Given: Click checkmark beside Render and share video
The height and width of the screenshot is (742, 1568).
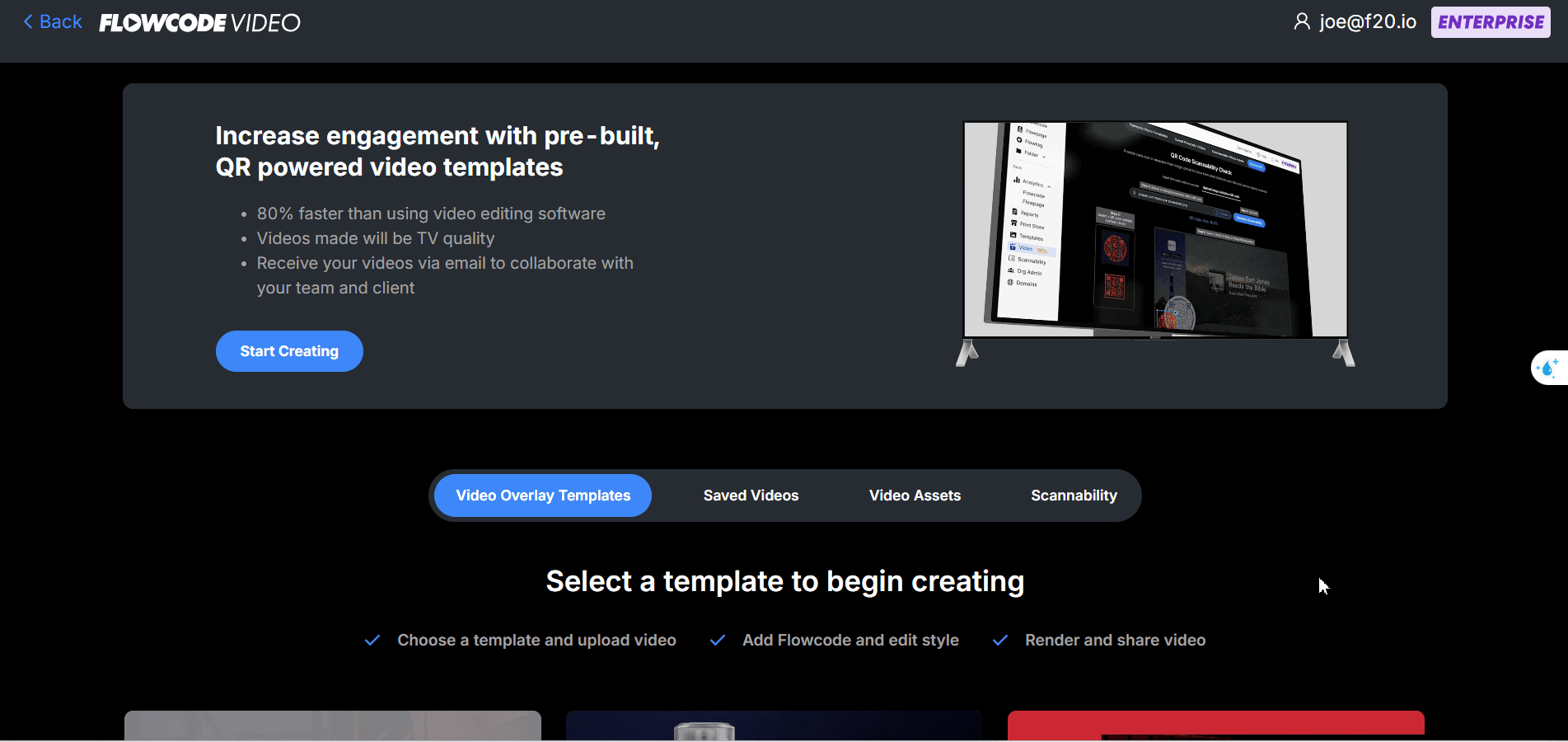Looking at the screenshot, I should (1000, 641).
